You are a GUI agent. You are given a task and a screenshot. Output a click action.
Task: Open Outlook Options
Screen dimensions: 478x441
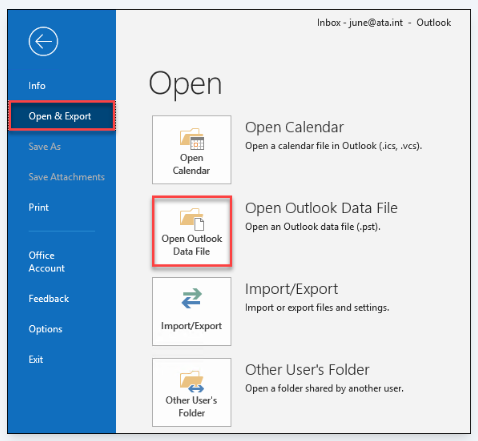coord(45,329)
